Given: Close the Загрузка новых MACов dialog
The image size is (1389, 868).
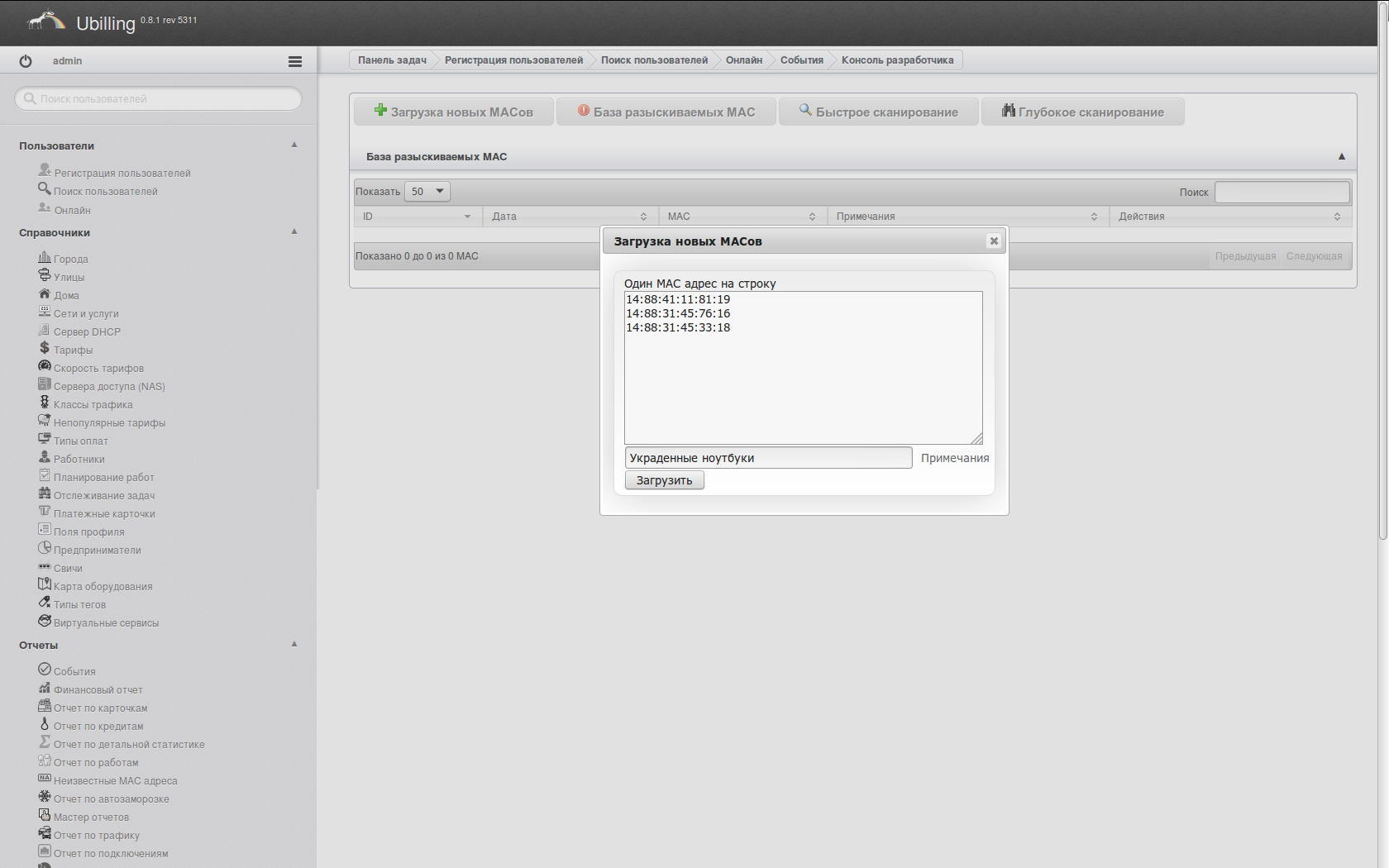Looking at the screenshot, I should 994,241.
